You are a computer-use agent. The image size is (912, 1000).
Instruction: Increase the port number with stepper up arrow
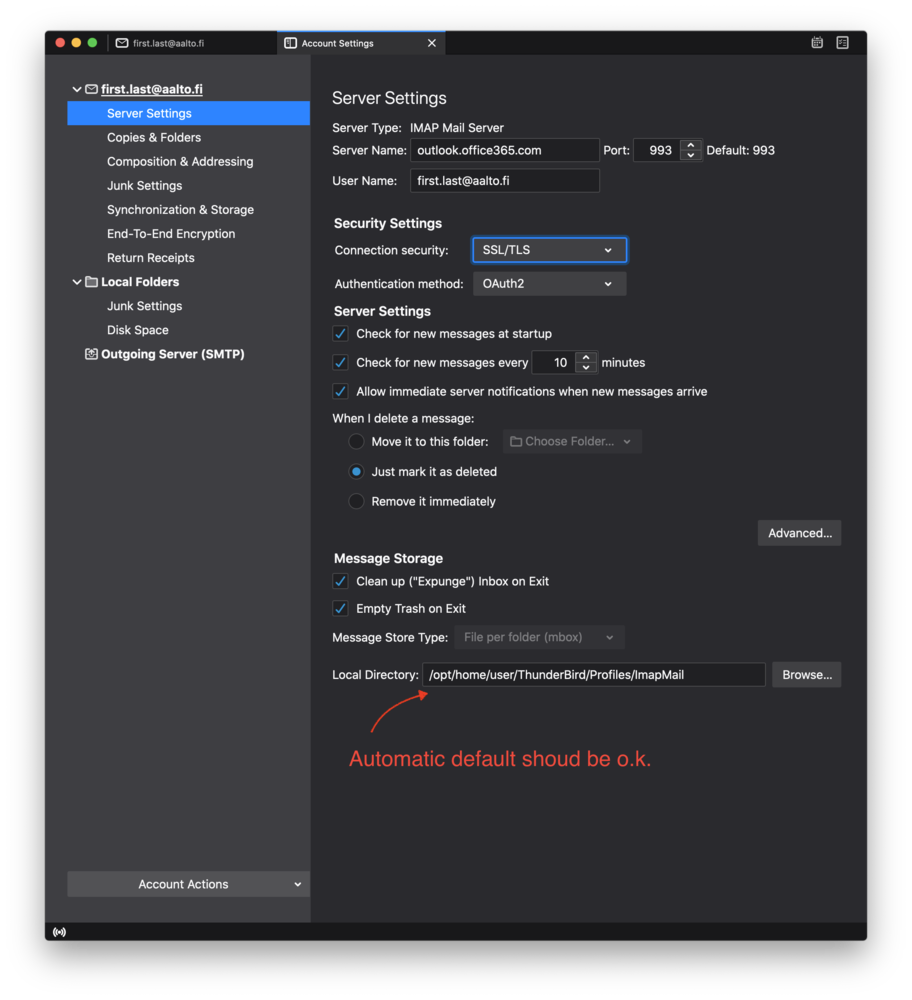pyautogui.click(x=690, y=145)
